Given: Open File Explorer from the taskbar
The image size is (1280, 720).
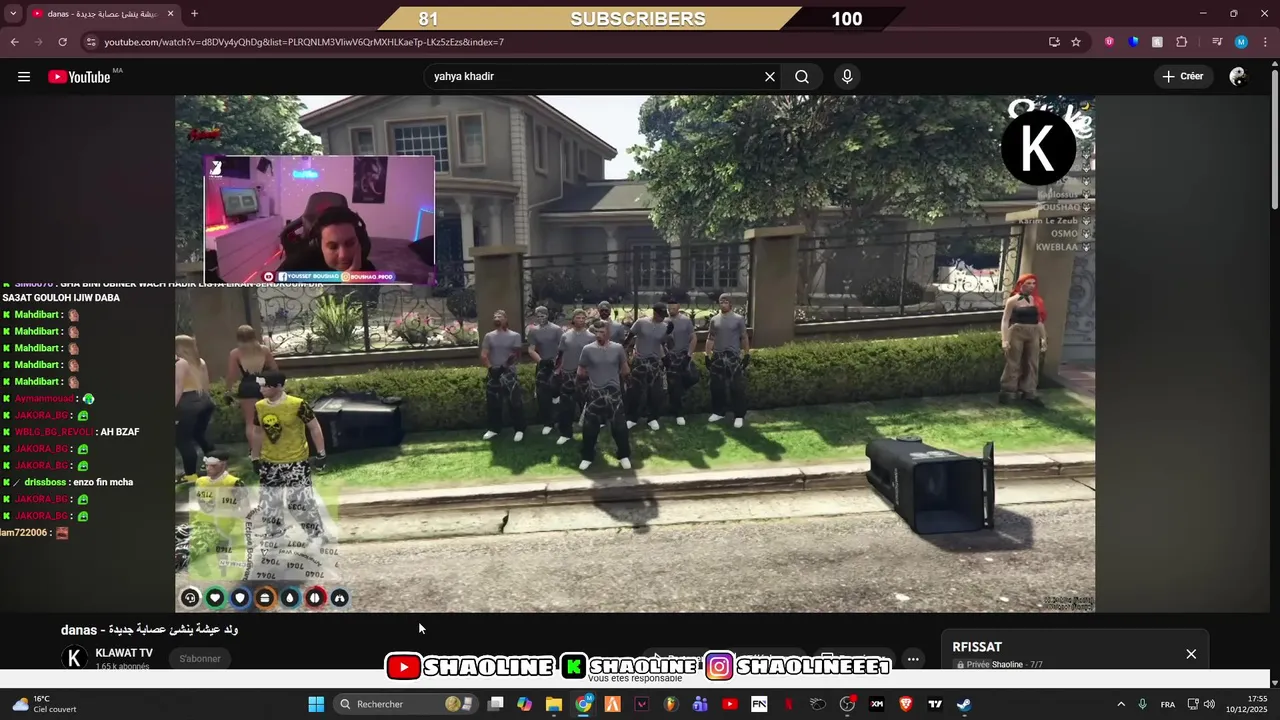Looking at the screenshot, I should coord(554,704).
